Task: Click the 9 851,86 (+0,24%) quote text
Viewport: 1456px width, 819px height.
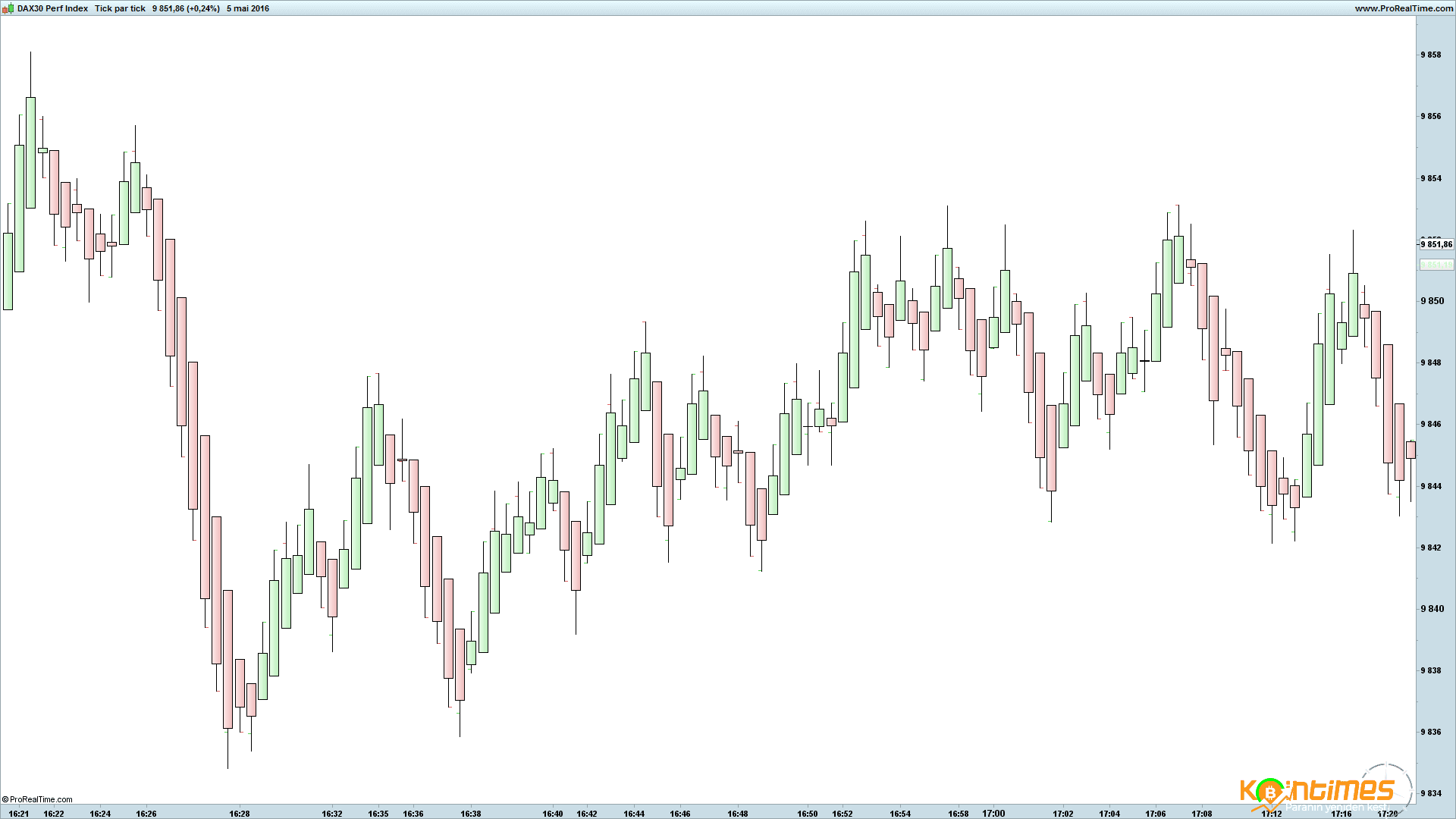Action: pos(186,8)
